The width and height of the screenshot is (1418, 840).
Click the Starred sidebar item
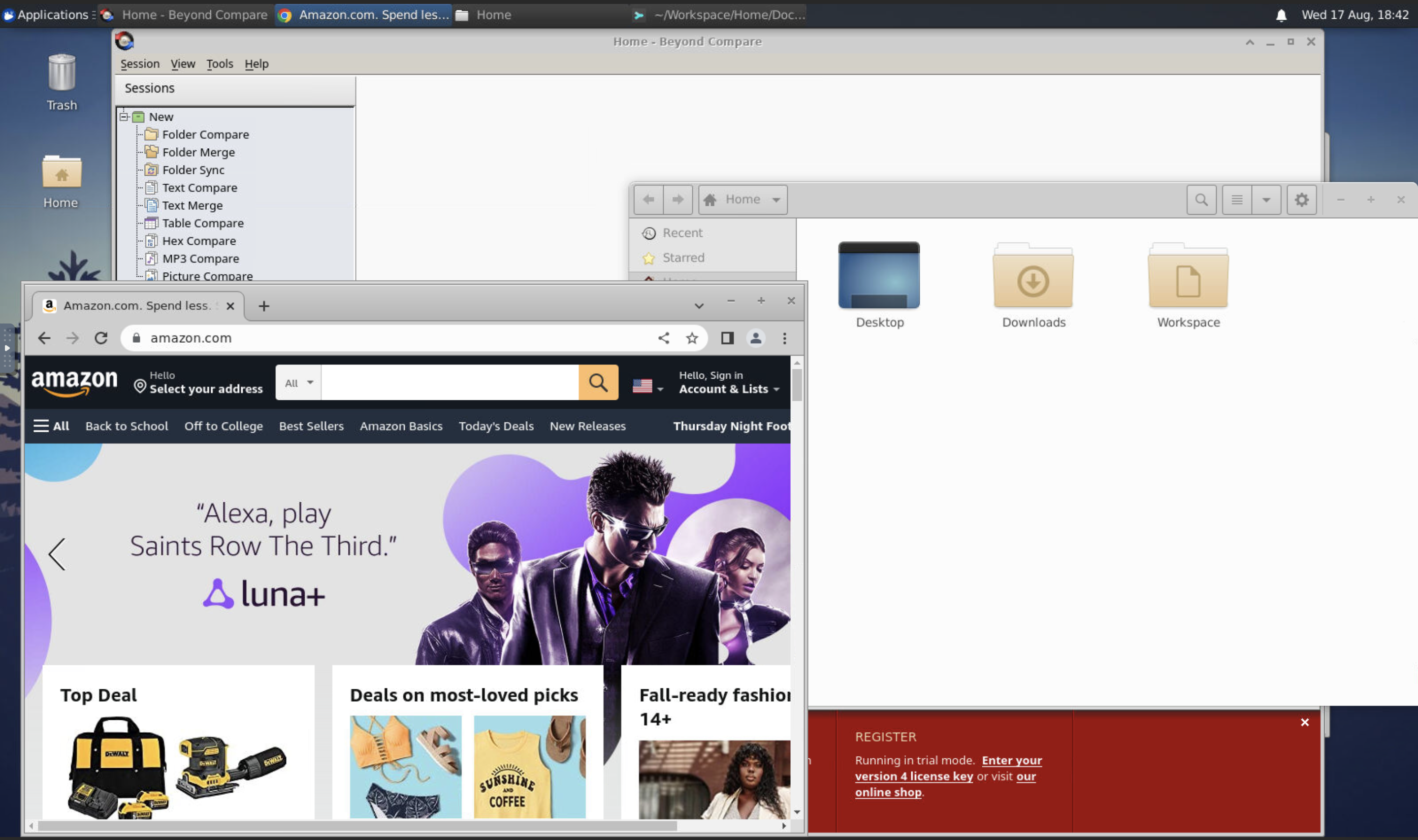[x=683, y=258]
